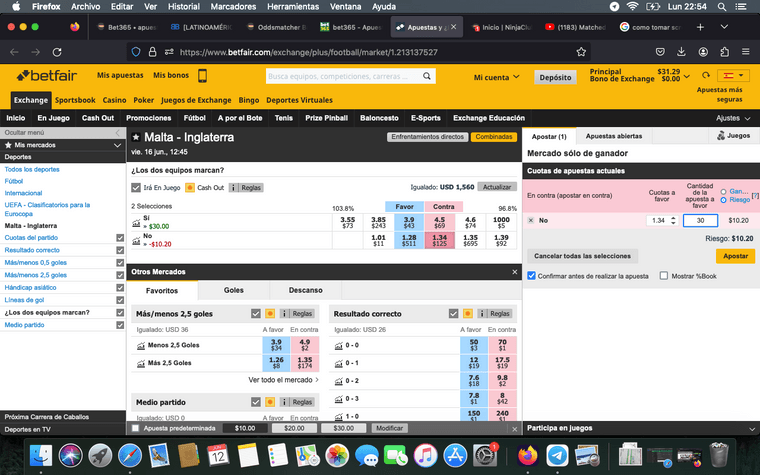
Task: Click the Cash Out orange icon
Action: [x=190, y=188]
